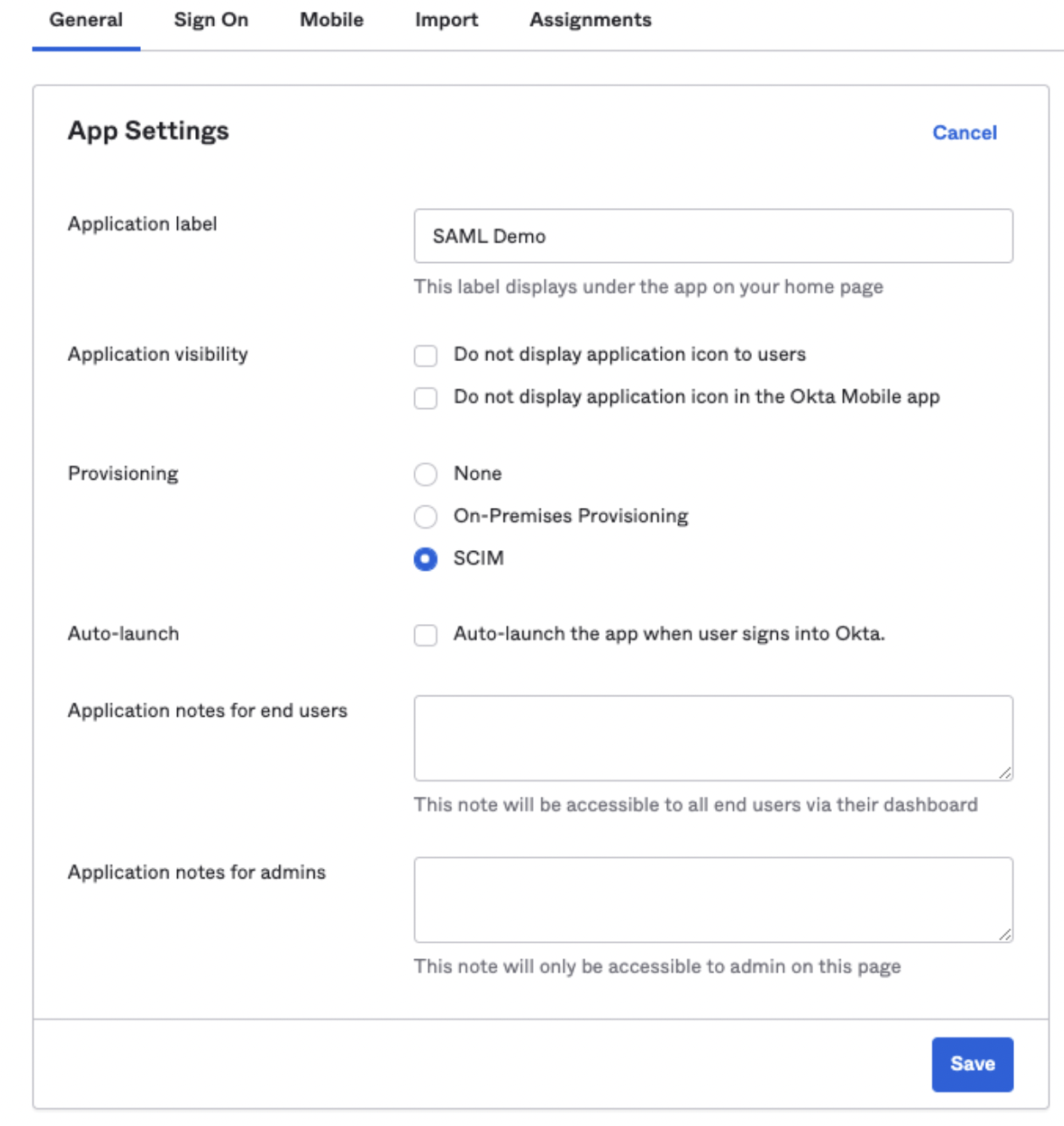Select the None provisioning option
The image size is (1064, 1126).
pyautogui.click(x=425, y=474)
